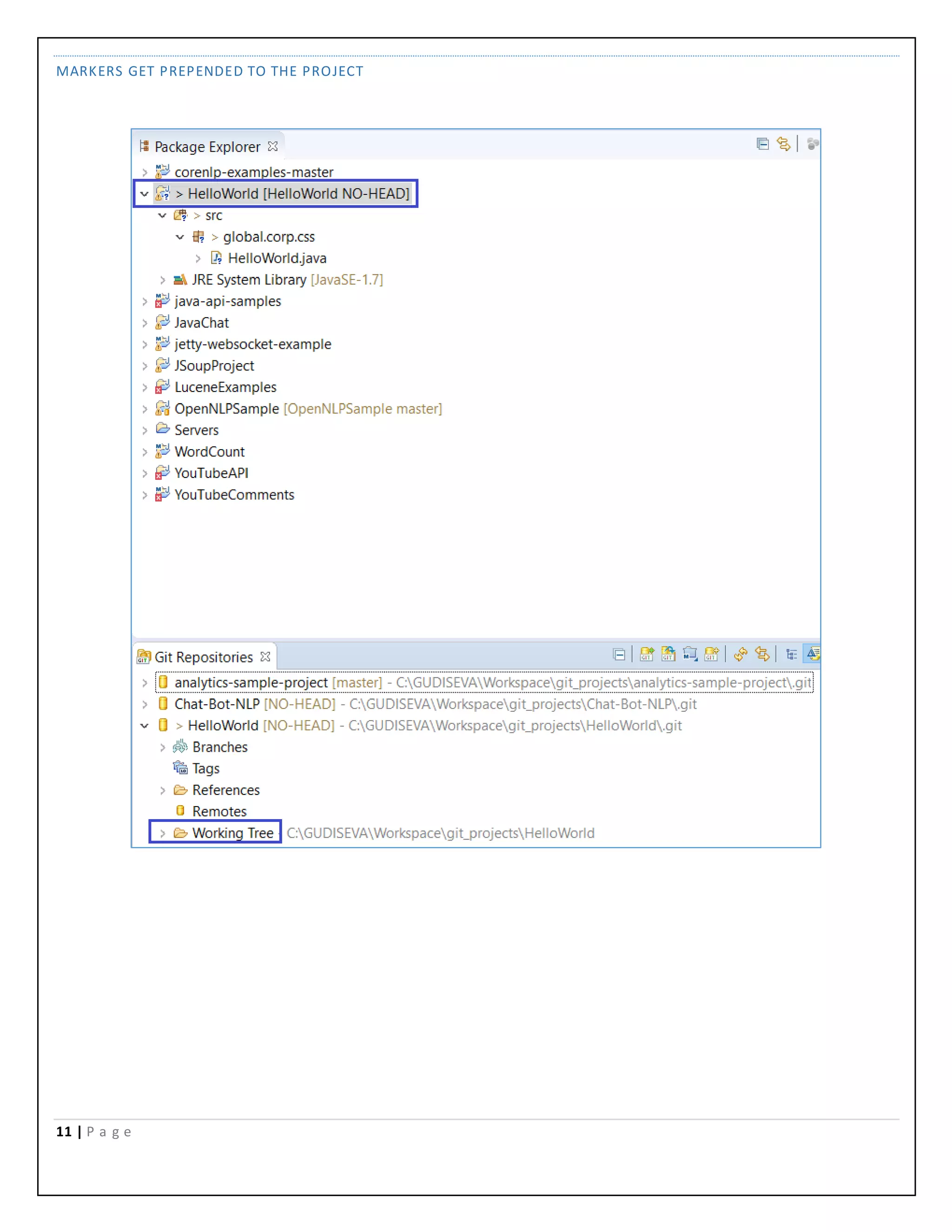Select HelloWorld.java file in tree

tap(277, 258)
